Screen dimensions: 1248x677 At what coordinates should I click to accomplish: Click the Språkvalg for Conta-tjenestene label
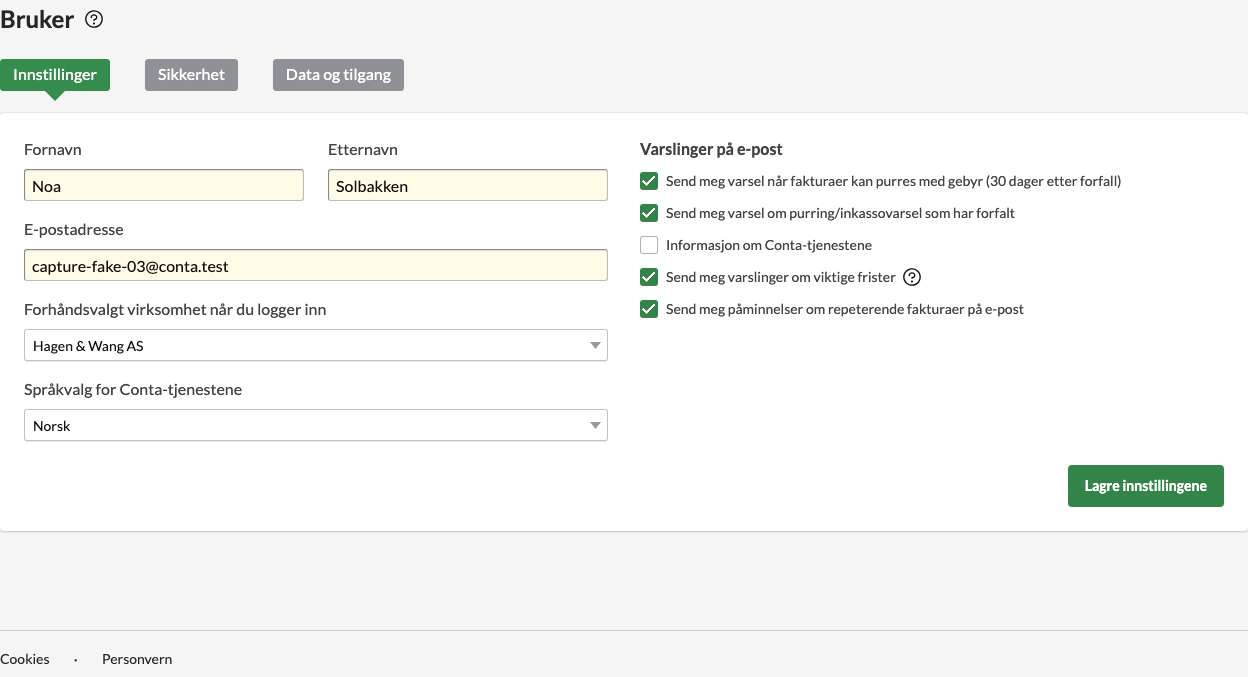point(133,389)
